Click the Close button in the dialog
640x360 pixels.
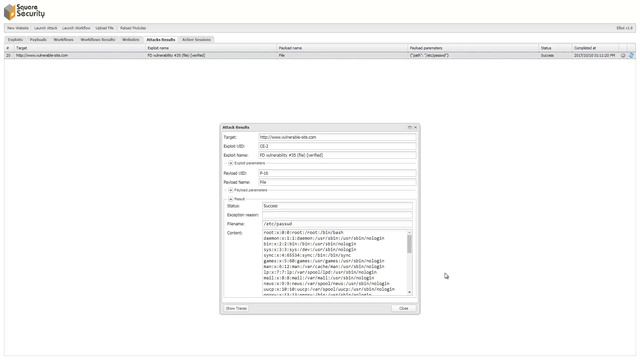(404, 308)
